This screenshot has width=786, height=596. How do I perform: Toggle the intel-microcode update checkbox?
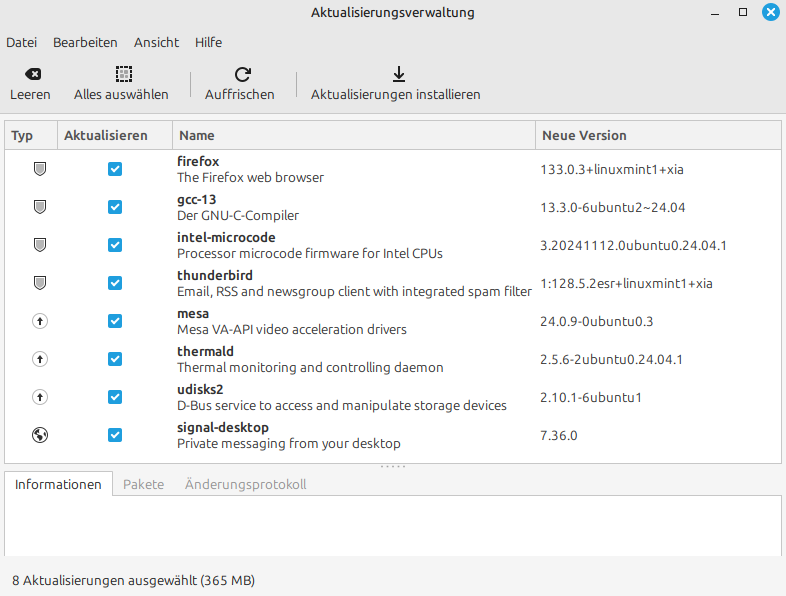coord(115,245)
